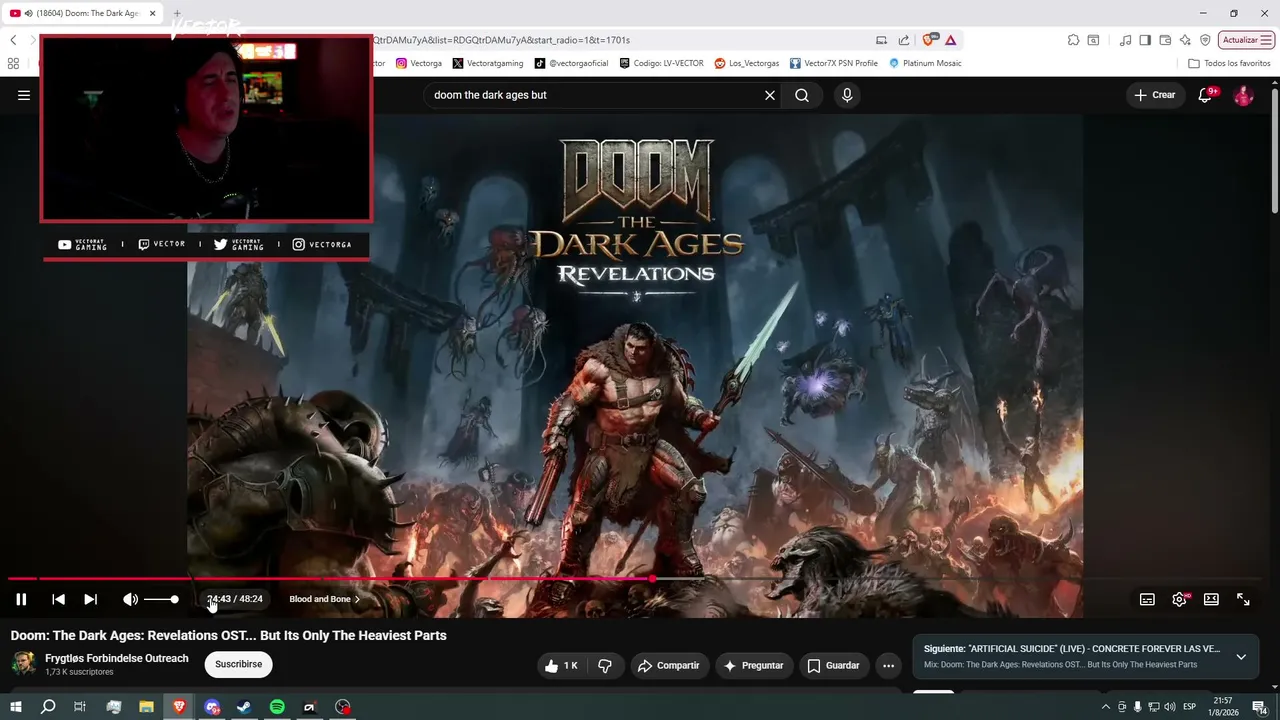
Task: Toggle subtitles on the video player
Action: pyautogui.click(x=1147, y=599)
